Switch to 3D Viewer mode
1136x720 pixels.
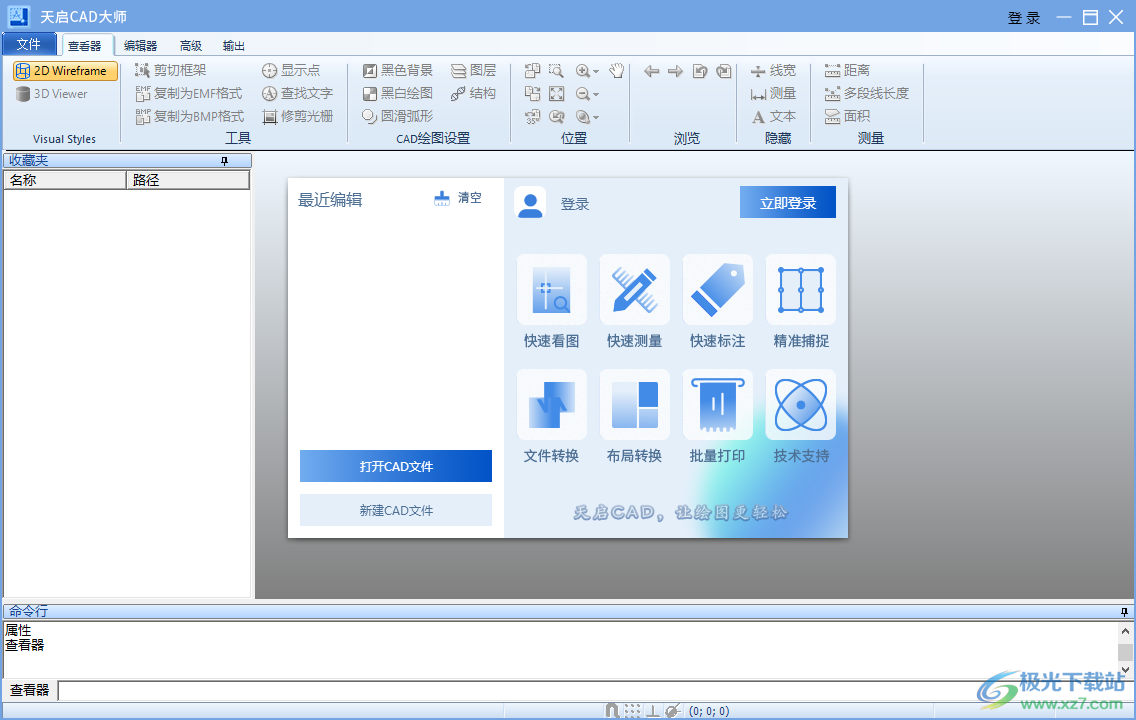(x=51, y=94)
